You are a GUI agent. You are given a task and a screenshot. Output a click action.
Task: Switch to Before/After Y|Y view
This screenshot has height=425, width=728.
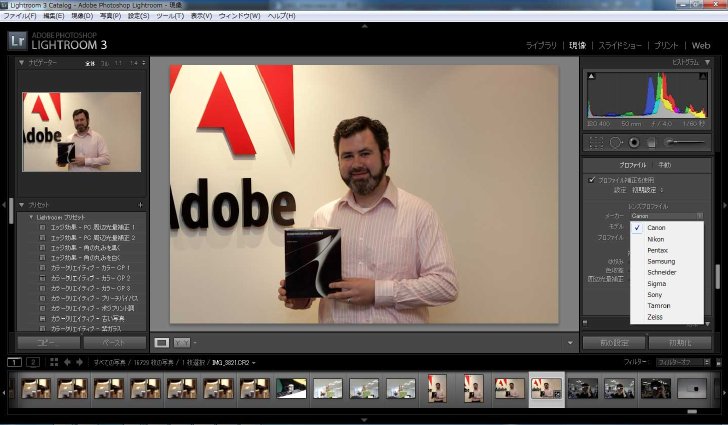[182, 343]
